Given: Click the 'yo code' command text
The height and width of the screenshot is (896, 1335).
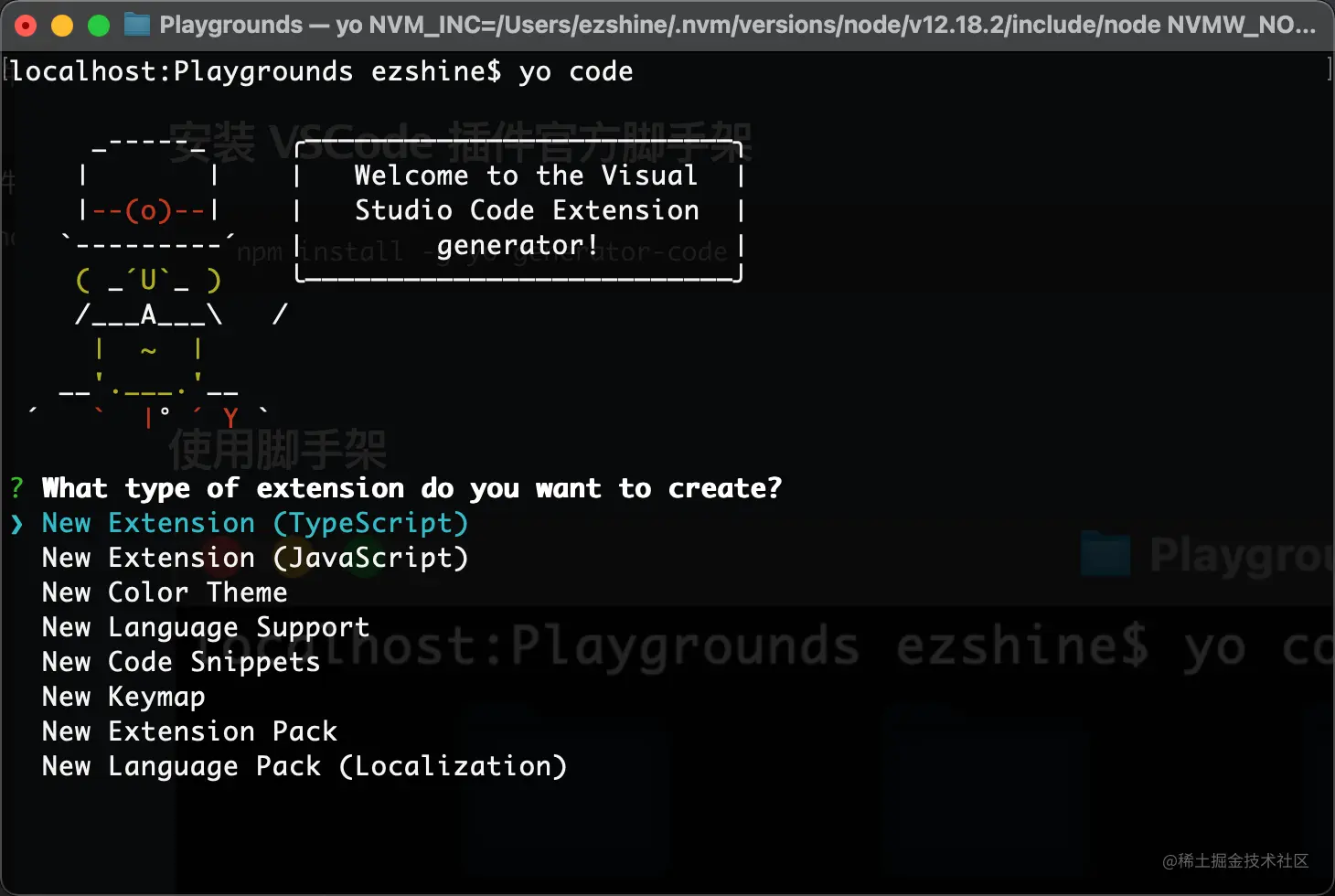Looking at the screenshot, I should click(x=576, y=71).
